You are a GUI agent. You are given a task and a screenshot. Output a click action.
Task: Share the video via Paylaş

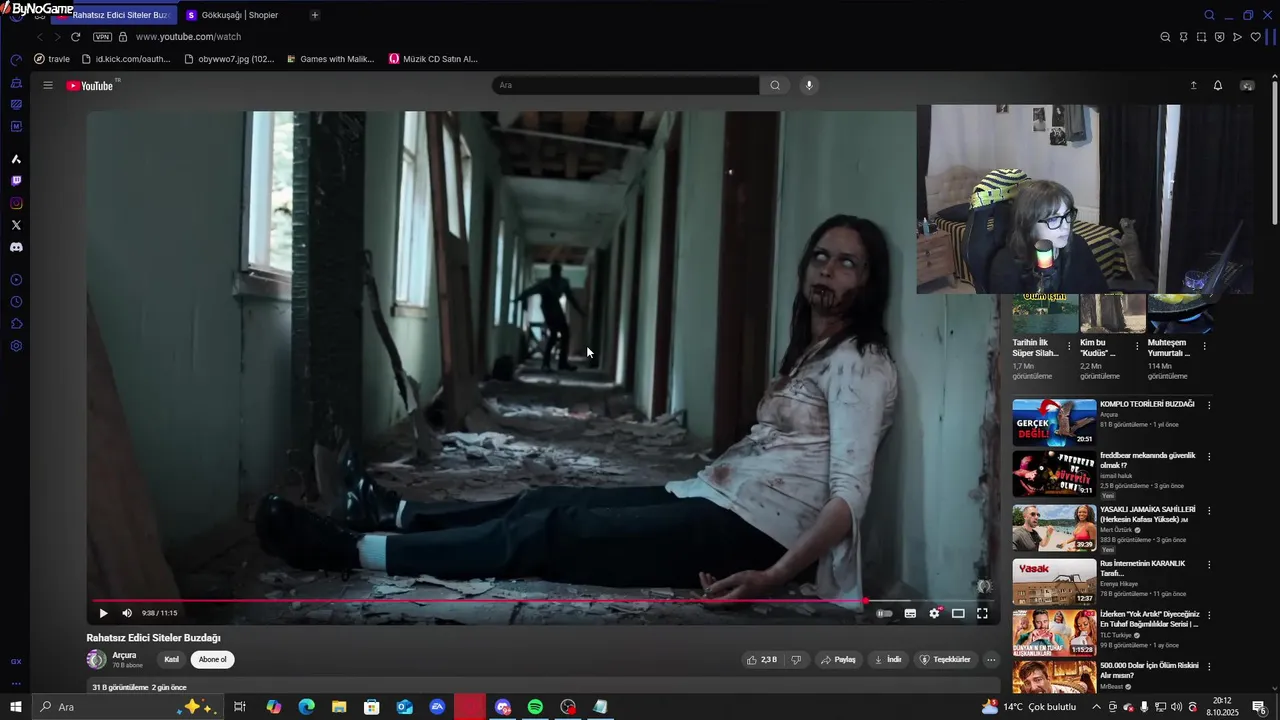(838, 660)
